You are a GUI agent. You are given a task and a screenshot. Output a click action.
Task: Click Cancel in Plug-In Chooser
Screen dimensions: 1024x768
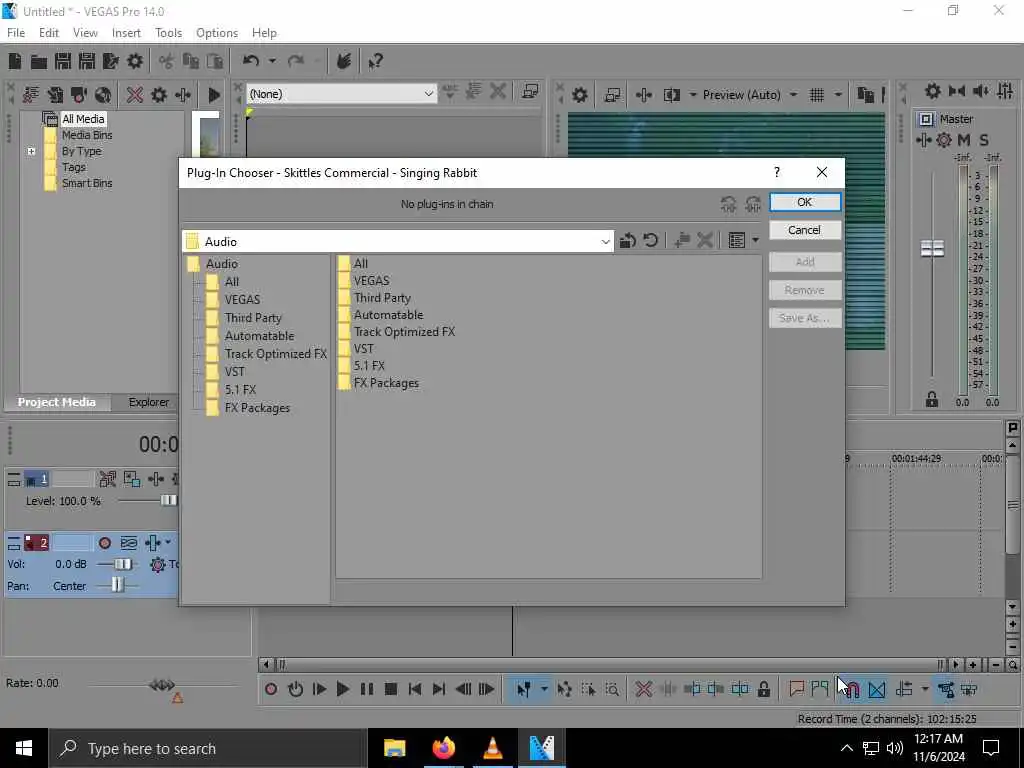805,230
